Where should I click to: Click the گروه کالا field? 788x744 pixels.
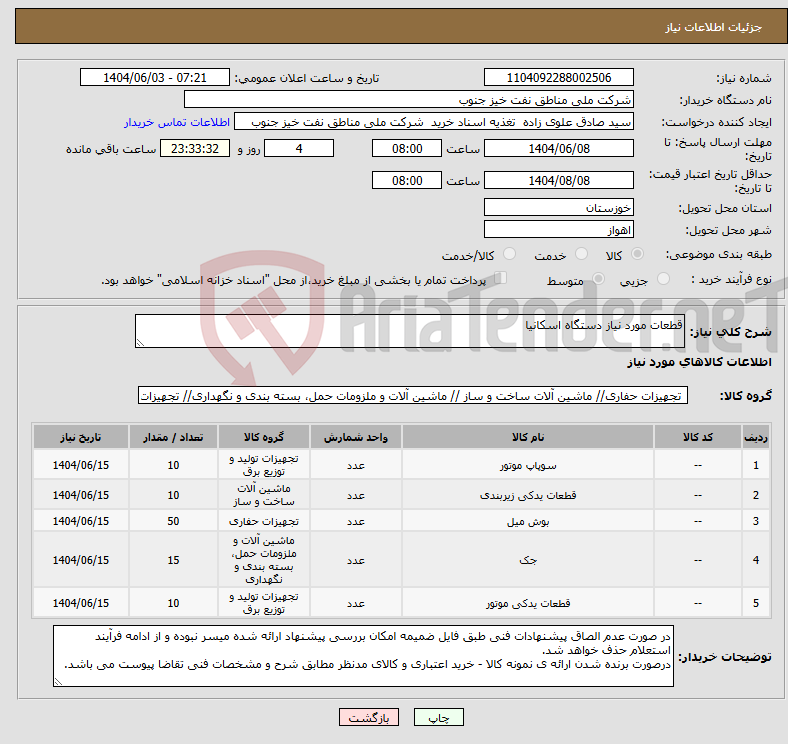[x=413, y=395]
